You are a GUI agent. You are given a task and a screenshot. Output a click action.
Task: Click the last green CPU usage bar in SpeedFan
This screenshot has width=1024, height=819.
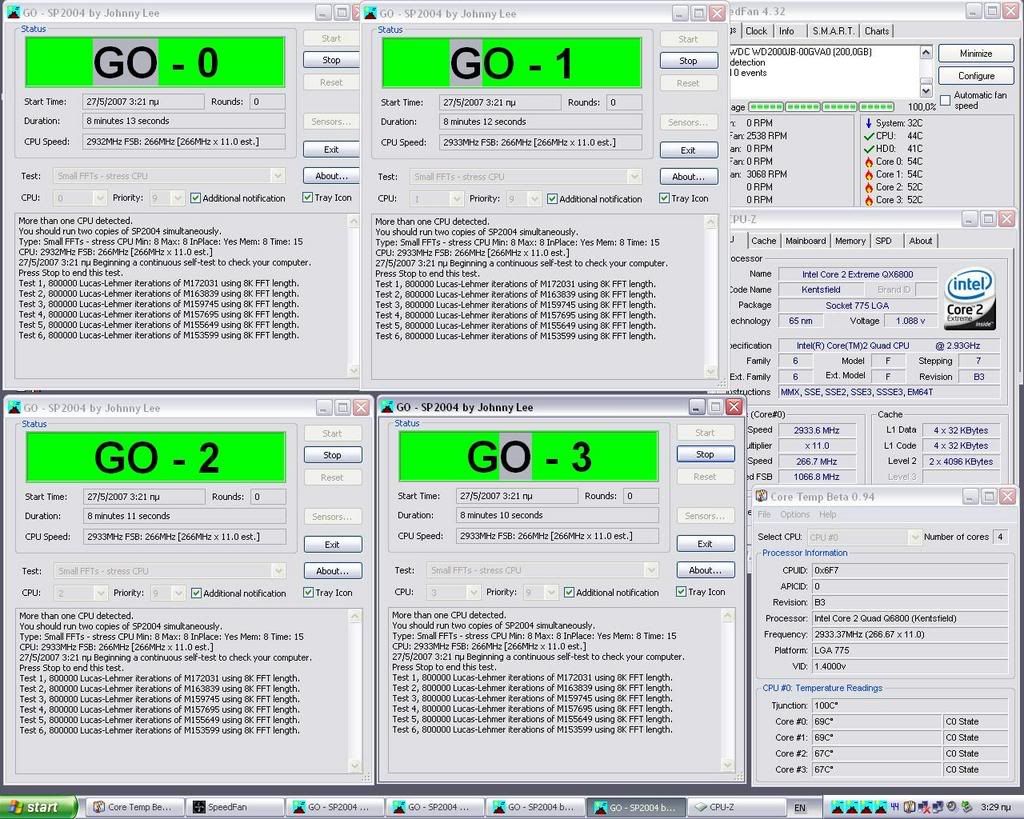coord(876,106)
